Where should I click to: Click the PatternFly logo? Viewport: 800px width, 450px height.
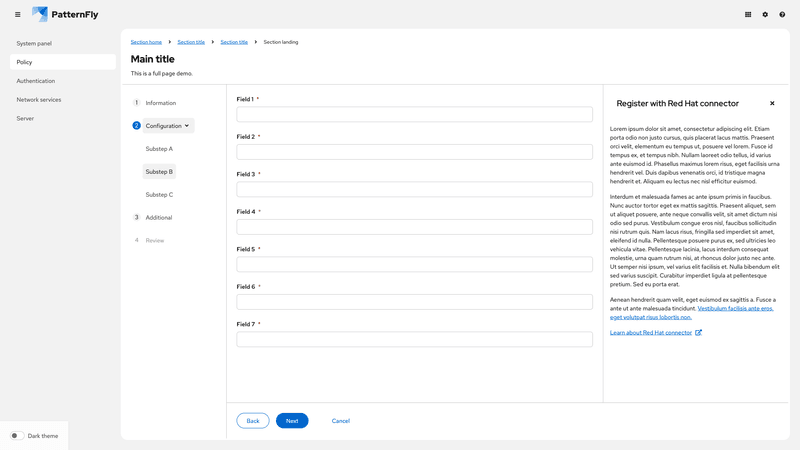click(65, 15)
